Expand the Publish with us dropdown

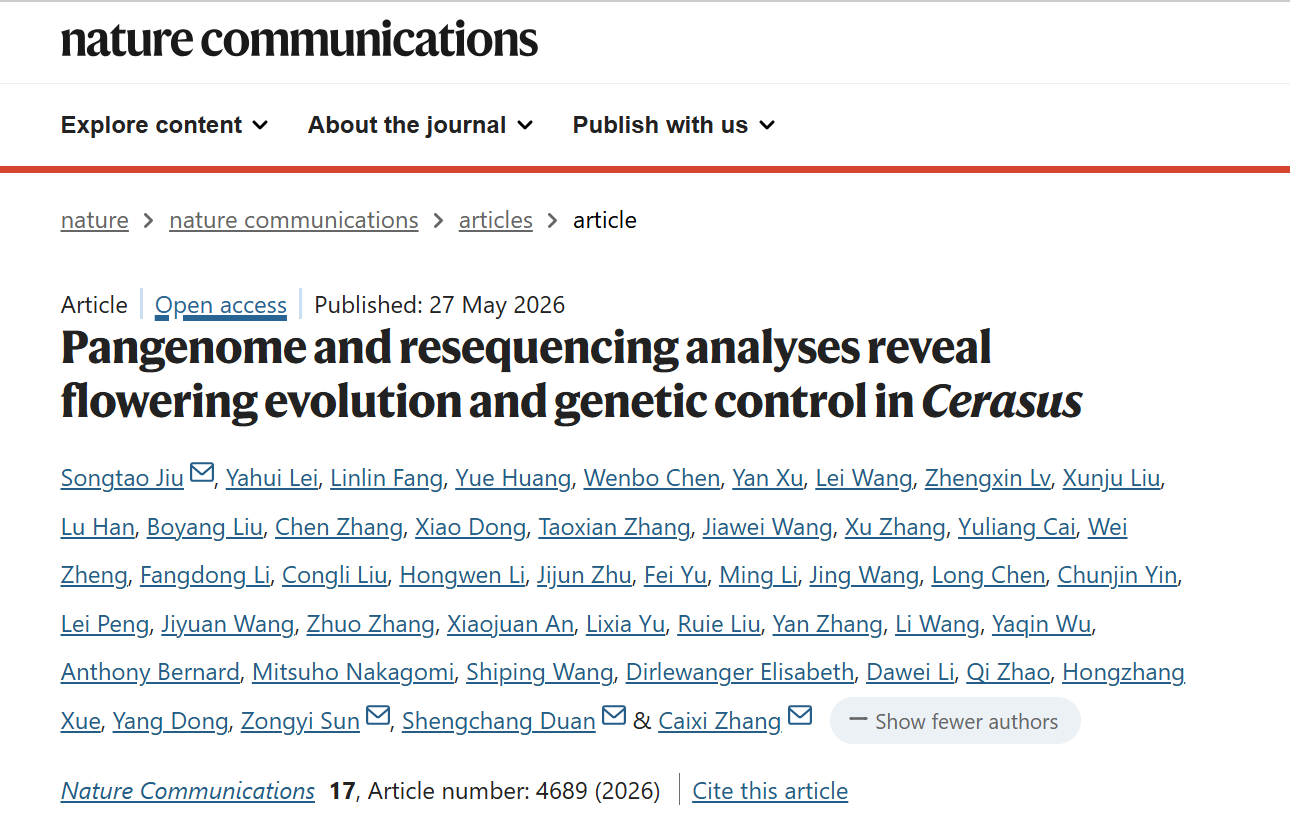pyautogui.click(x=674, y=125)
